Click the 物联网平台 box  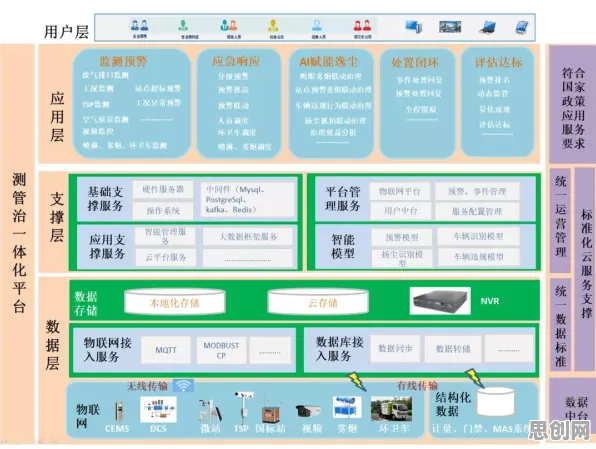tap(399, 192)
